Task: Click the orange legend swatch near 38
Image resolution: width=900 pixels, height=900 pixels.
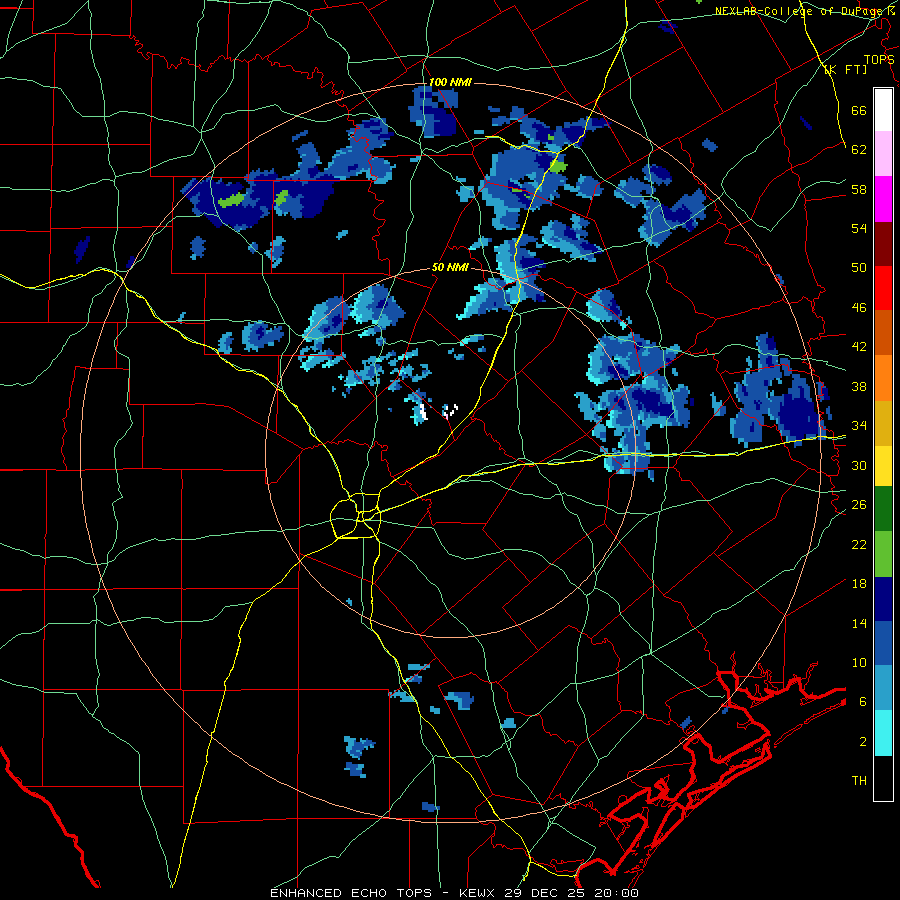Action: (883, 377)
